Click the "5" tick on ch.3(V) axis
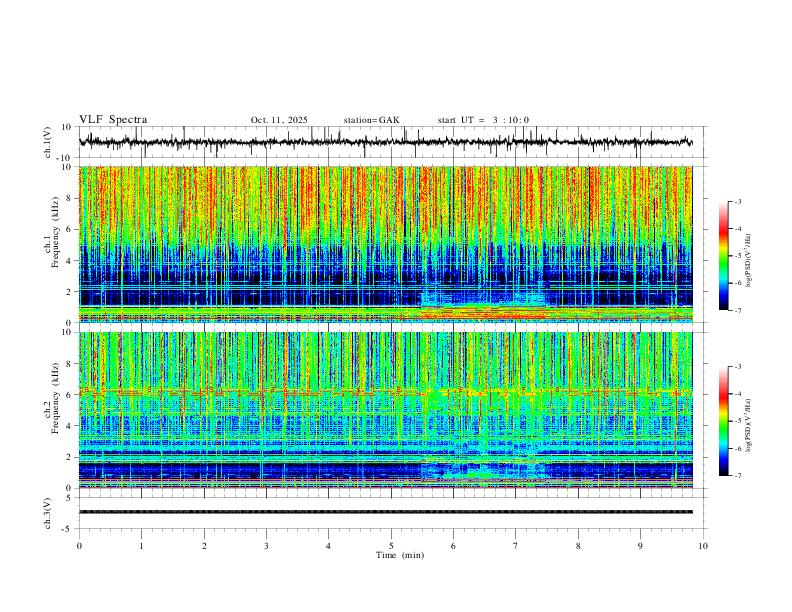This screenshot has width=792, height=612. click(x=70, y=498)
